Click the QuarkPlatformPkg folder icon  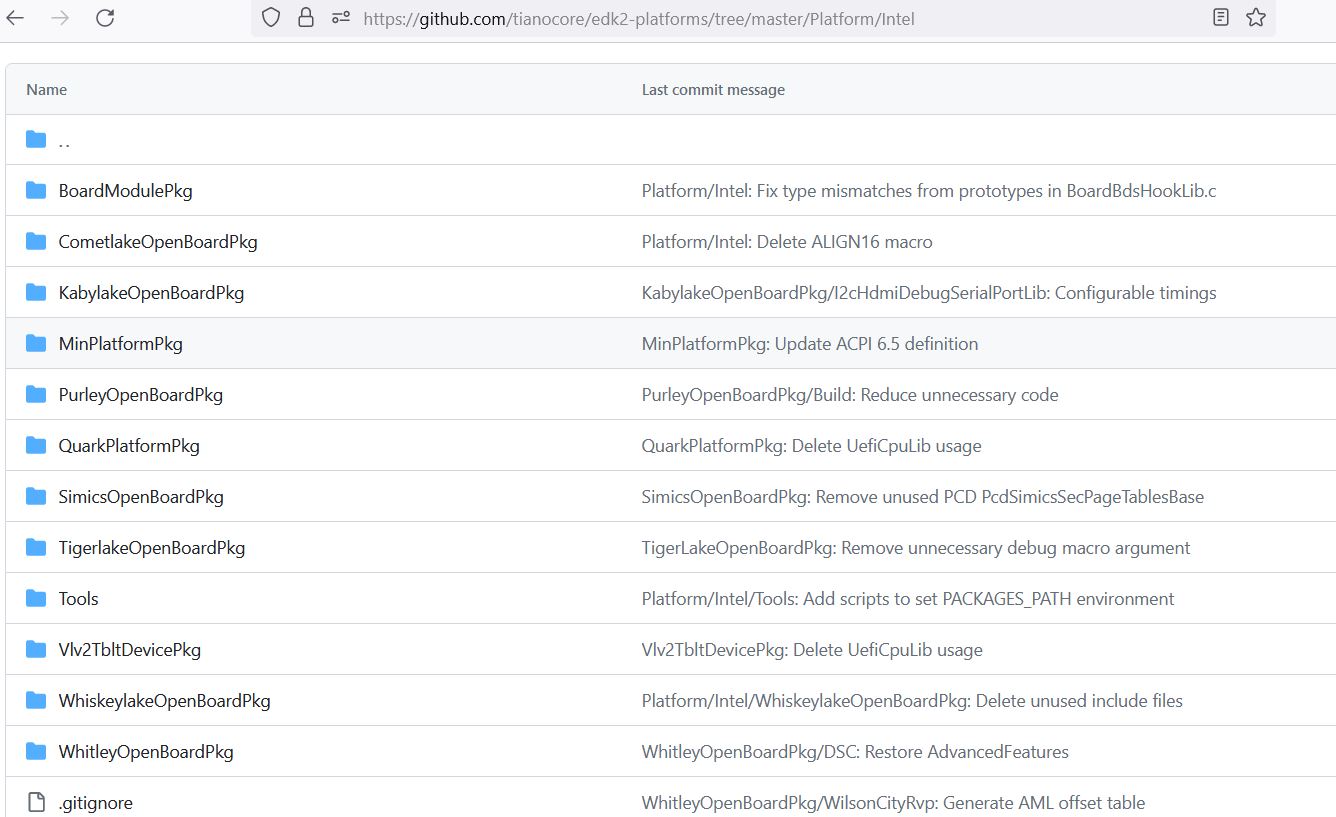pos(36,445)
